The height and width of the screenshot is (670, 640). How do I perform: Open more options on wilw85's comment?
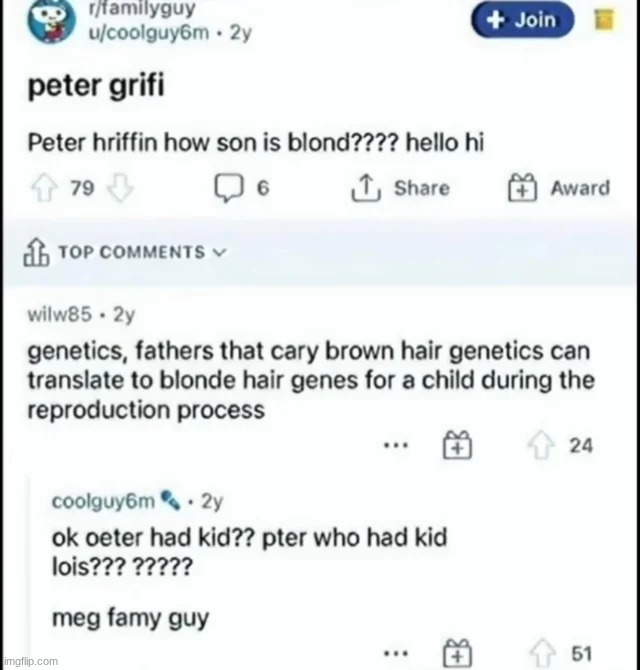coord(398,447)
